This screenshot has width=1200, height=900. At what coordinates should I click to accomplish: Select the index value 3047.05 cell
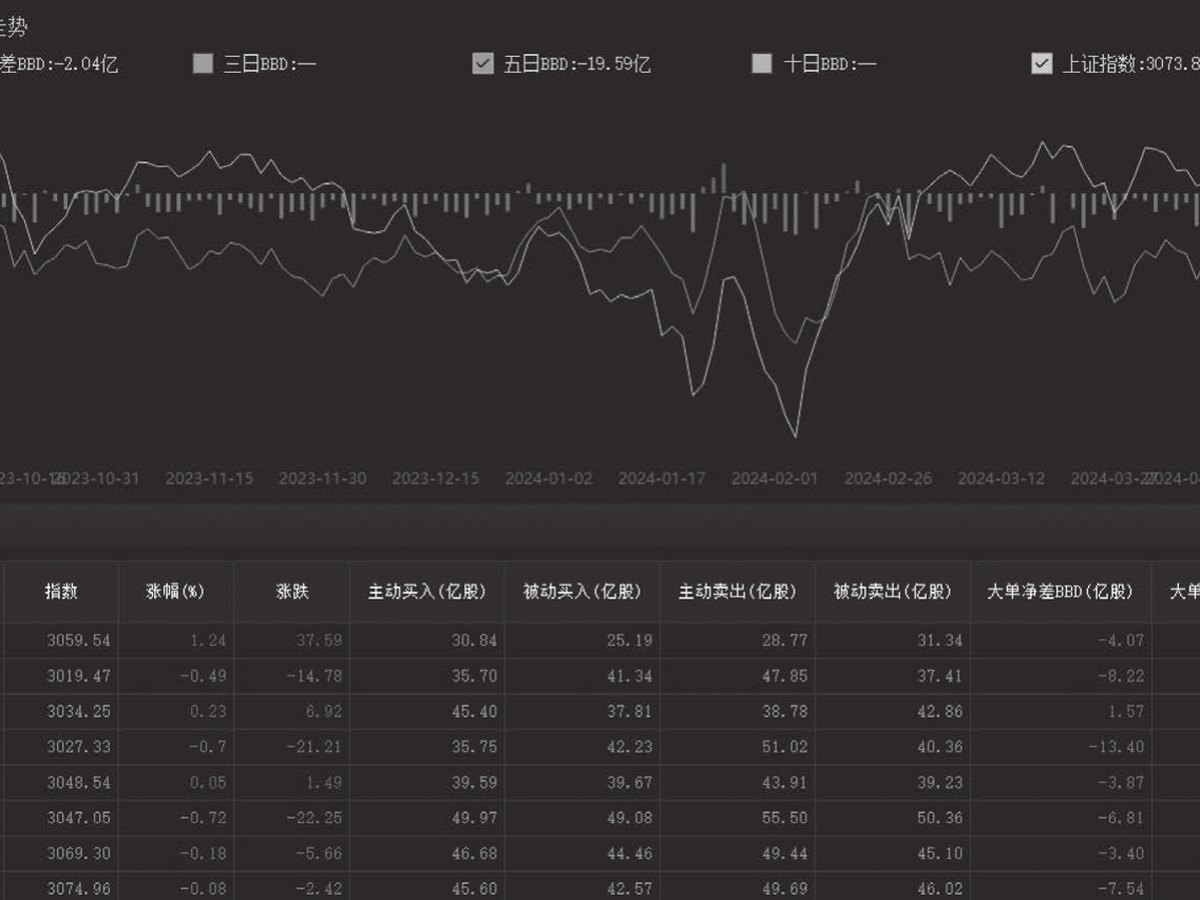(61, 818)
